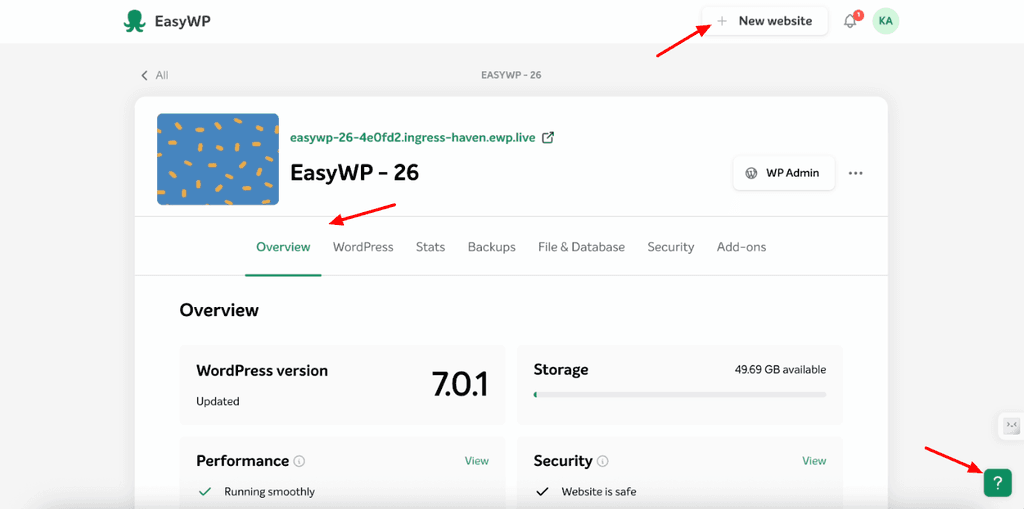
Task: Click the Running smoothly status
Action: tap(269, 492)
